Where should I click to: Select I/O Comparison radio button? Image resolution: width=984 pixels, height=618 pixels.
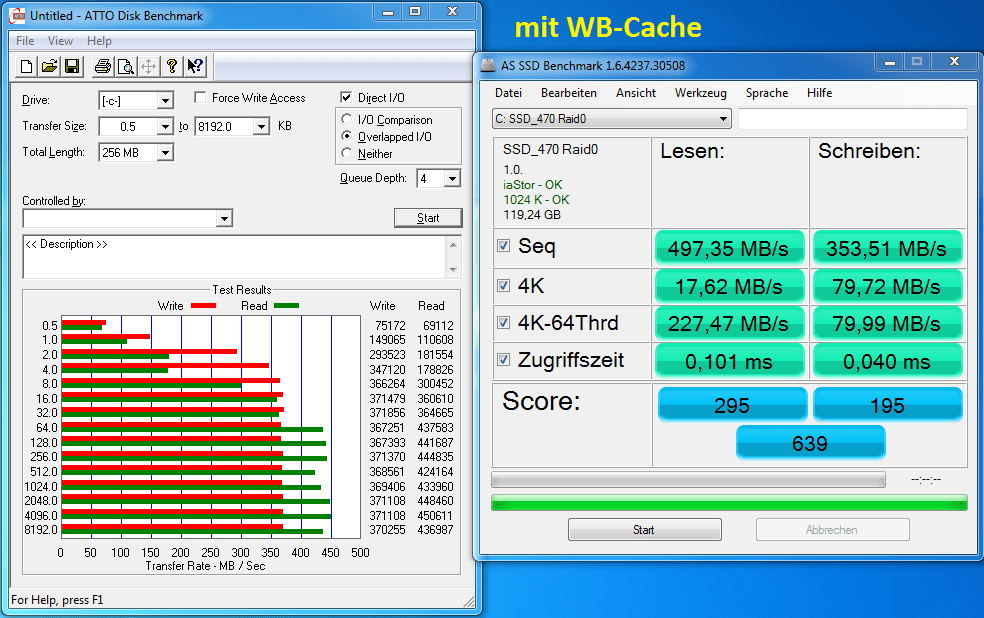pos(346,119)
